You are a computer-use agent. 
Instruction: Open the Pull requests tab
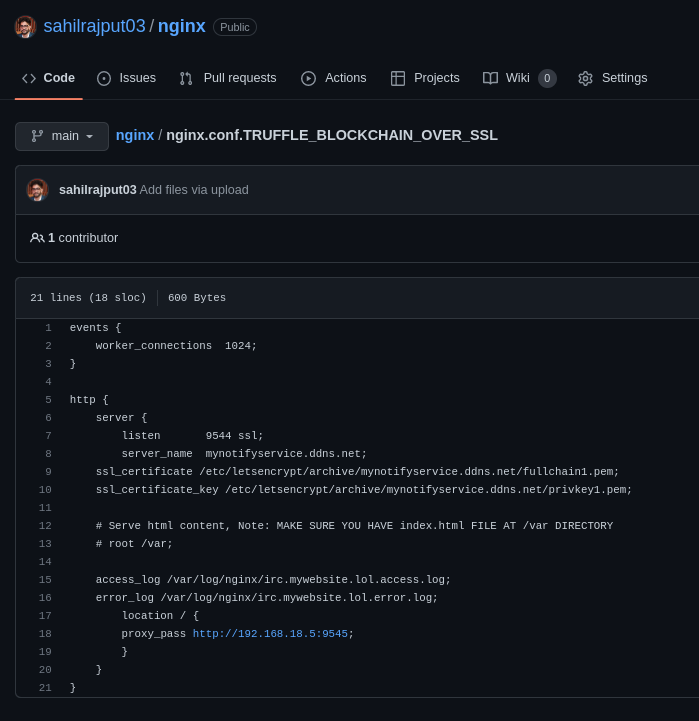(x=228, y=78)
